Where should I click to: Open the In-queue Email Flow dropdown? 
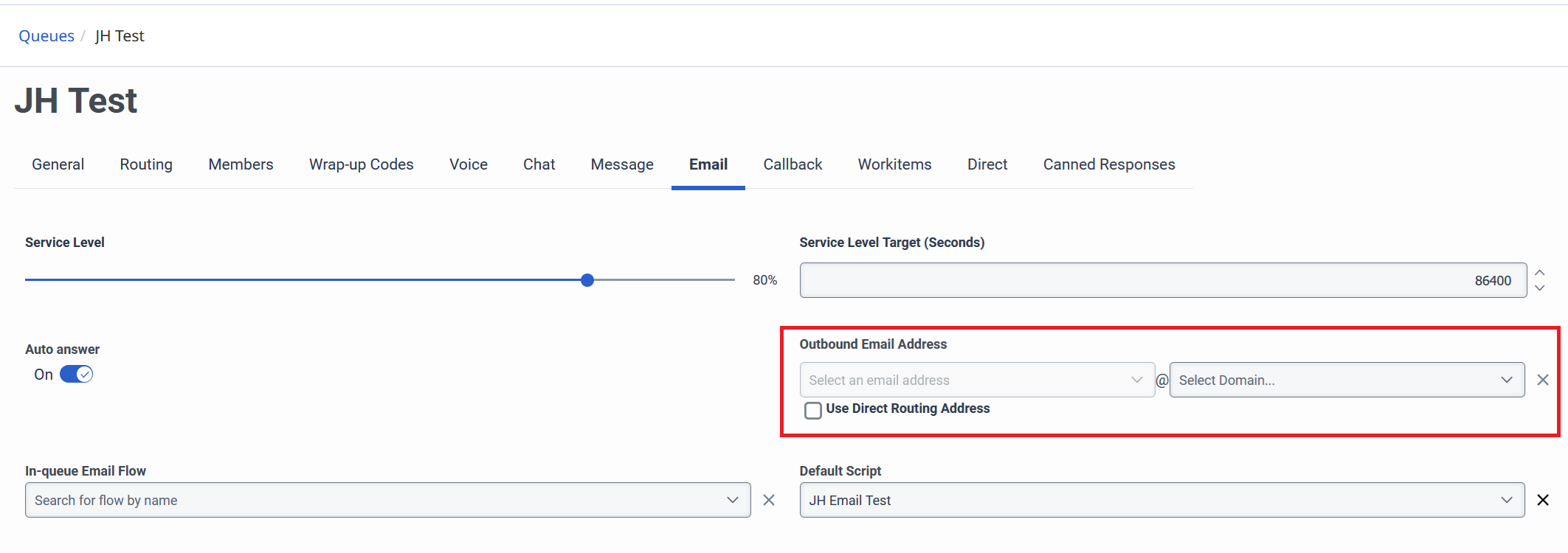(x=387, y=500)
